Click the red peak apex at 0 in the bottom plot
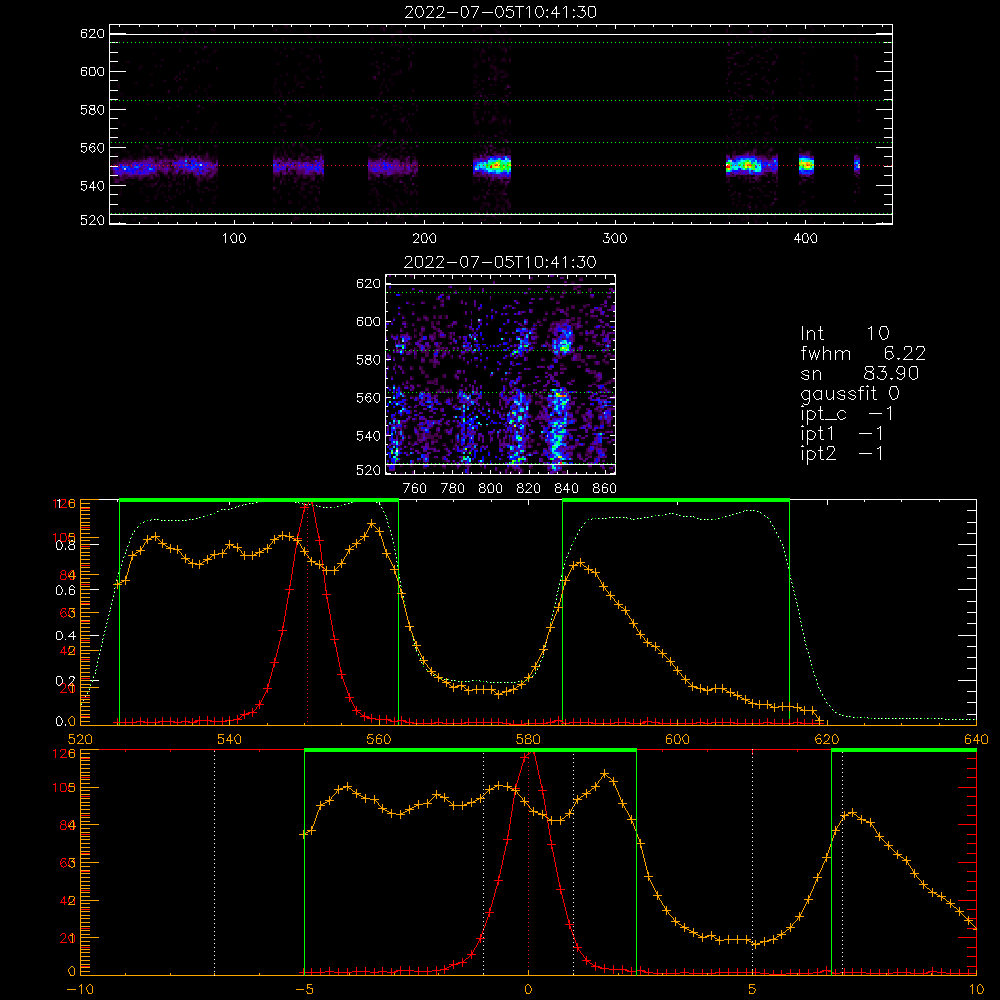Image resolution: width=1000 pixels, height=1000 pixels. (528, 754)
